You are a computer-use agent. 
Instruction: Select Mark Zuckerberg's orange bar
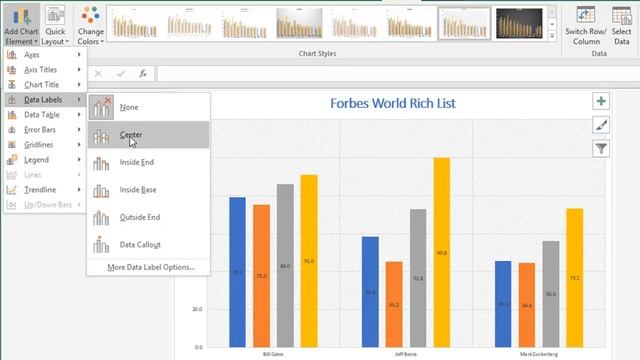point(527,305)
